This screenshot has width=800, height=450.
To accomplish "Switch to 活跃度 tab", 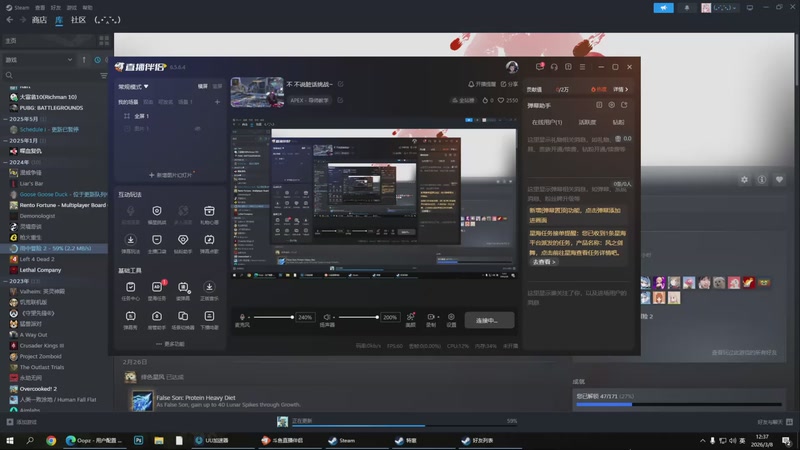I will (587, 122).
